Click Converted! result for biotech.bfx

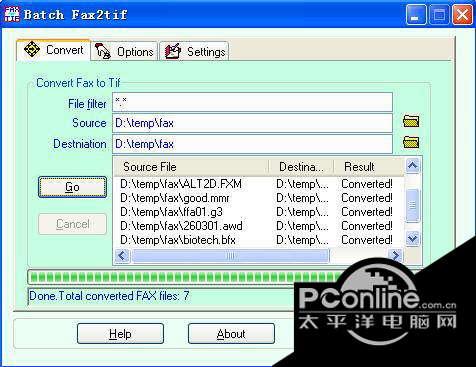click(367, 240)
